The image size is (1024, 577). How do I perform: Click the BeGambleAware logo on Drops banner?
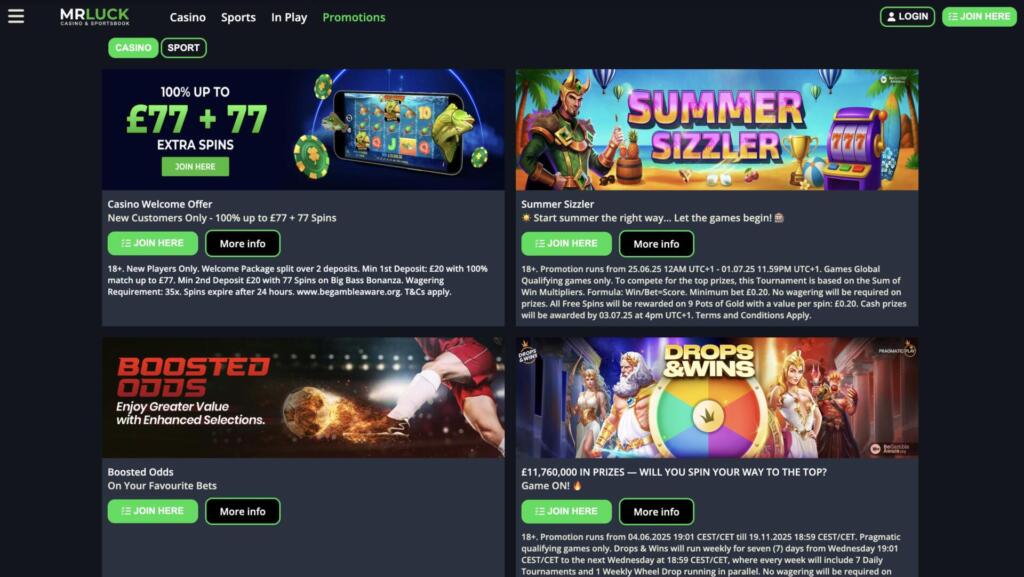click(889, 448)
